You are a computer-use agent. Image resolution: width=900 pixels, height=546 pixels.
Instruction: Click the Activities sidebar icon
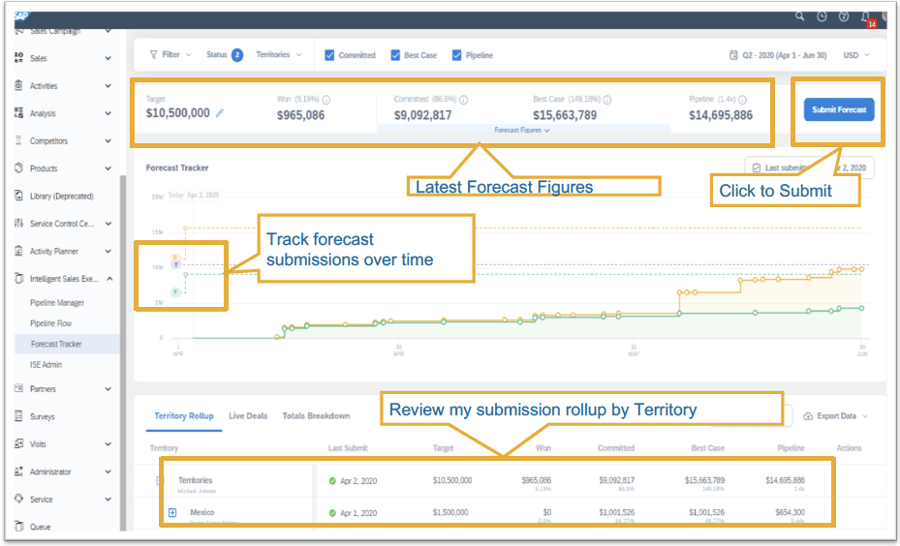(x=18, y=85)
